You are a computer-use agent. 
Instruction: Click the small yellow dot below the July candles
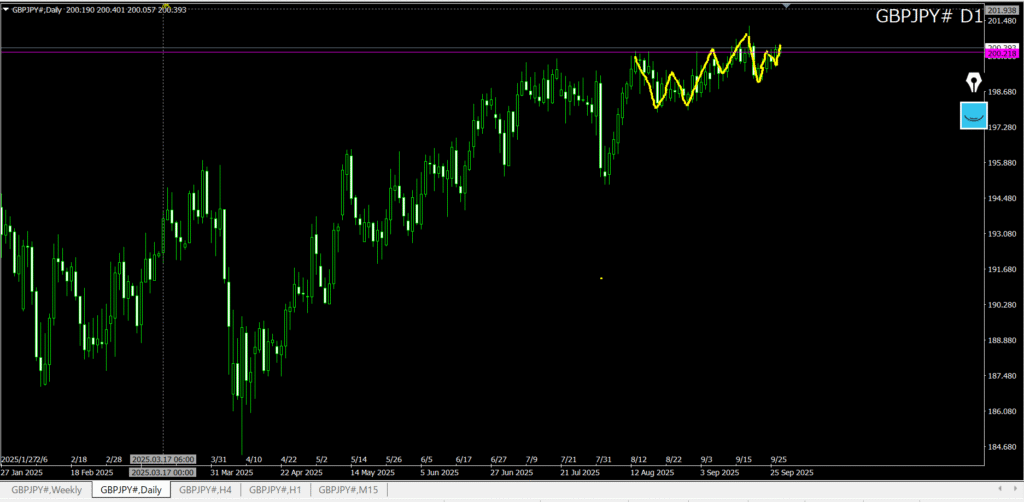point(601,278)
